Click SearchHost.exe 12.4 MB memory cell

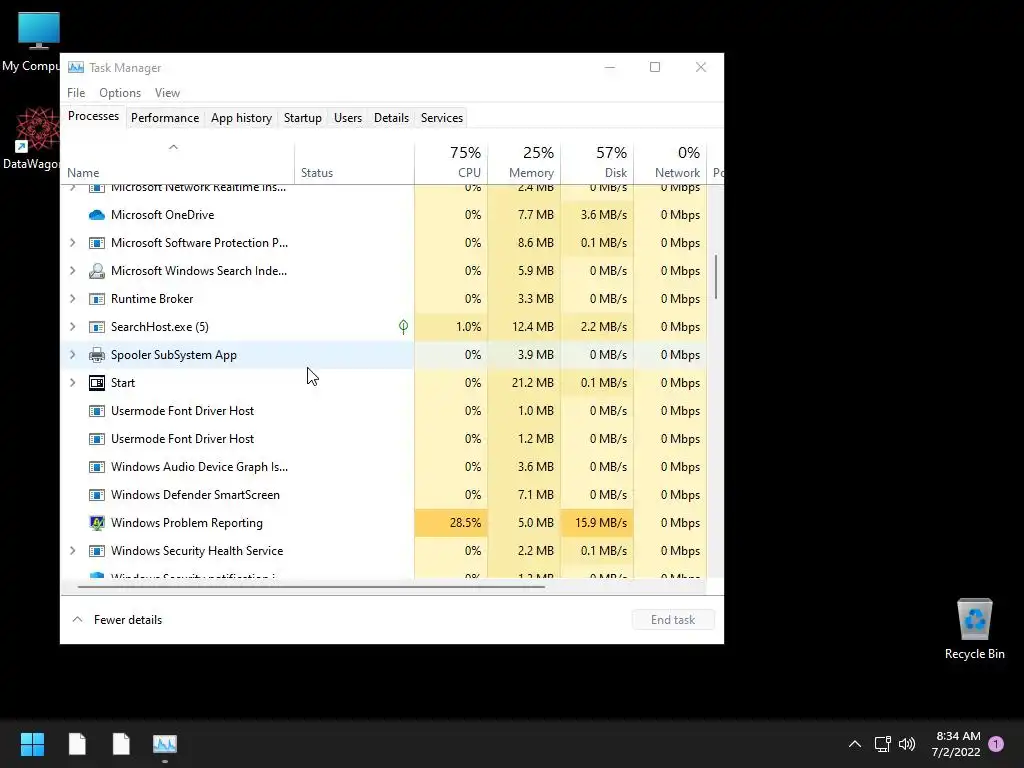tap(524, 327)
